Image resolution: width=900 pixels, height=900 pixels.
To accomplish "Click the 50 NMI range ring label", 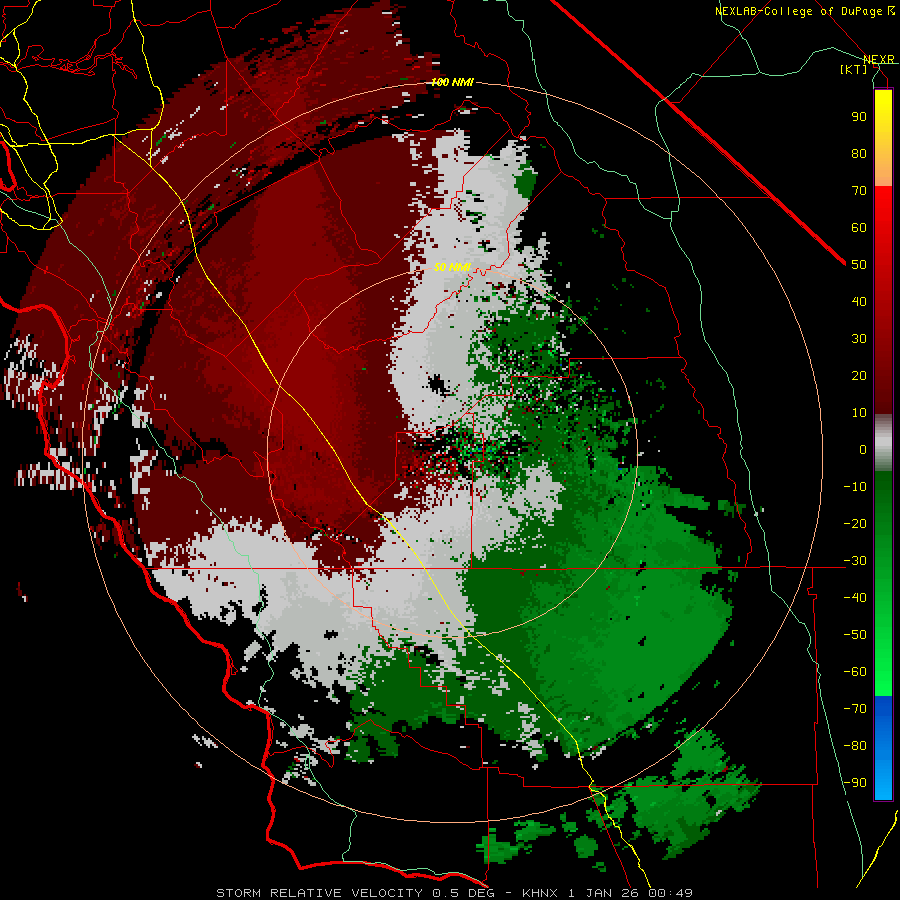I will click(452, 267).
